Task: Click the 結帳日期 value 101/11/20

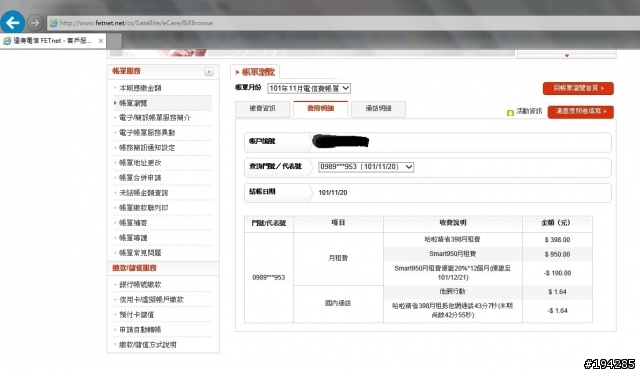Action: tap(333, 193)
